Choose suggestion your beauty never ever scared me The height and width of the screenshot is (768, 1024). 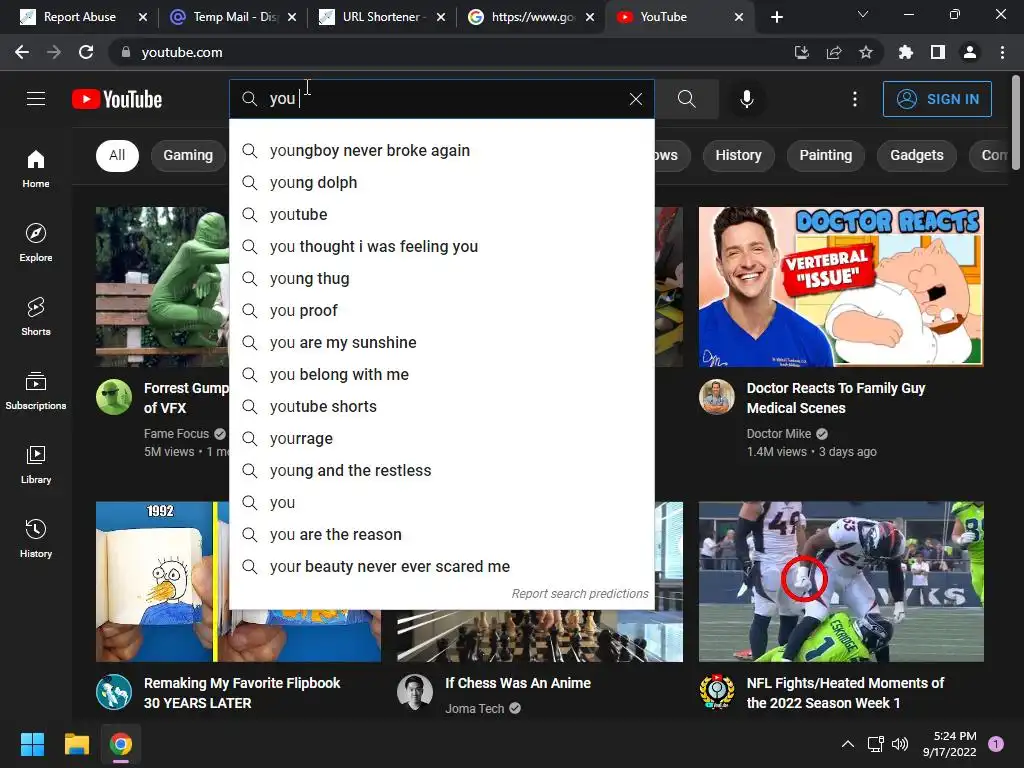tap(442, 566)
